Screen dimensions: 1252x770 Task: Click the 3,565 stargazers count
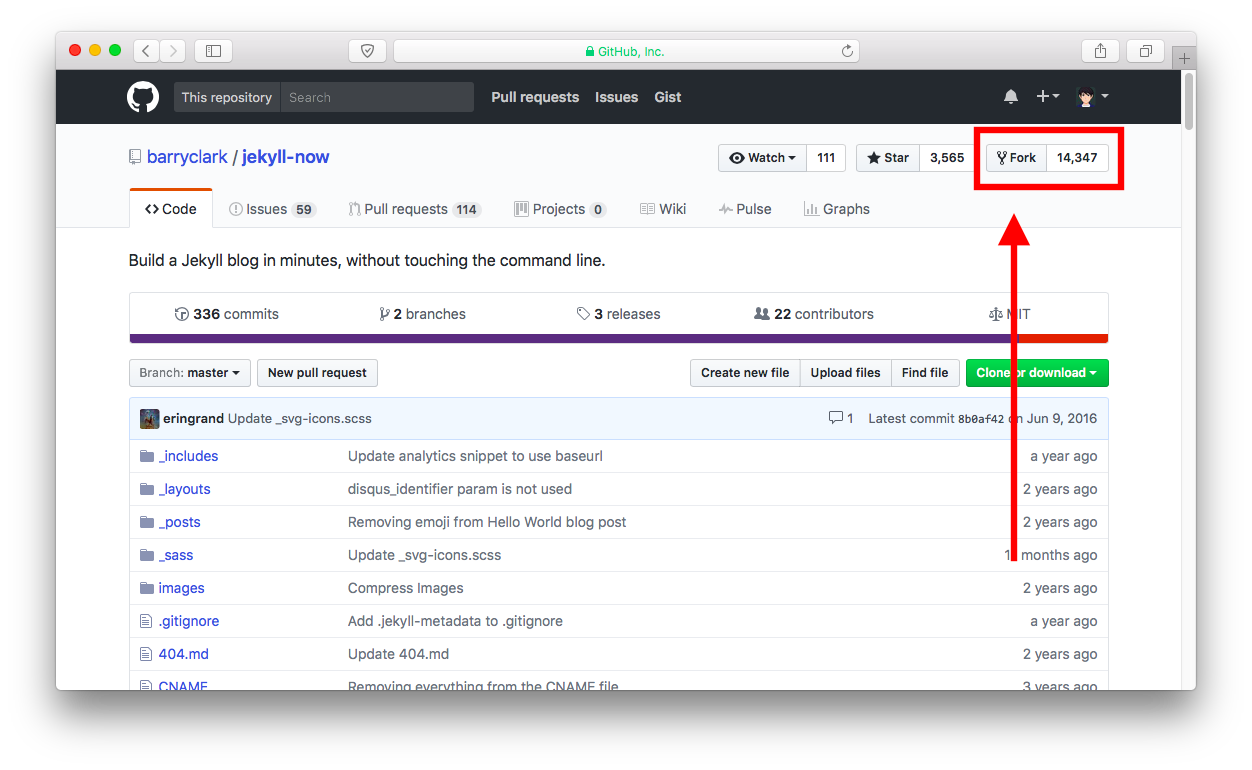point(947,158)
